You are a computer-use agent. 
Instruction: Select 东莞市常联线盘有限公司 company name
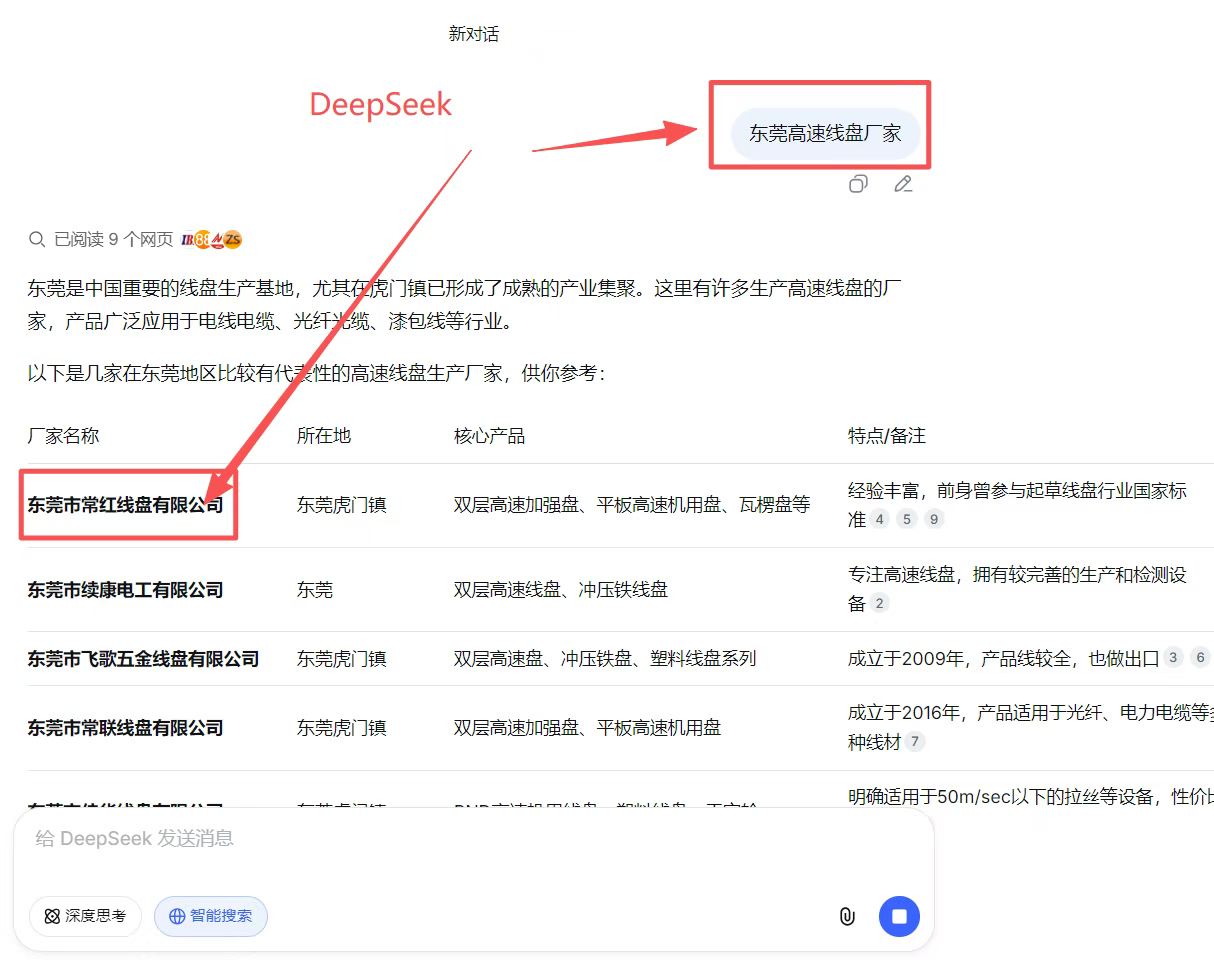(125, 728)
